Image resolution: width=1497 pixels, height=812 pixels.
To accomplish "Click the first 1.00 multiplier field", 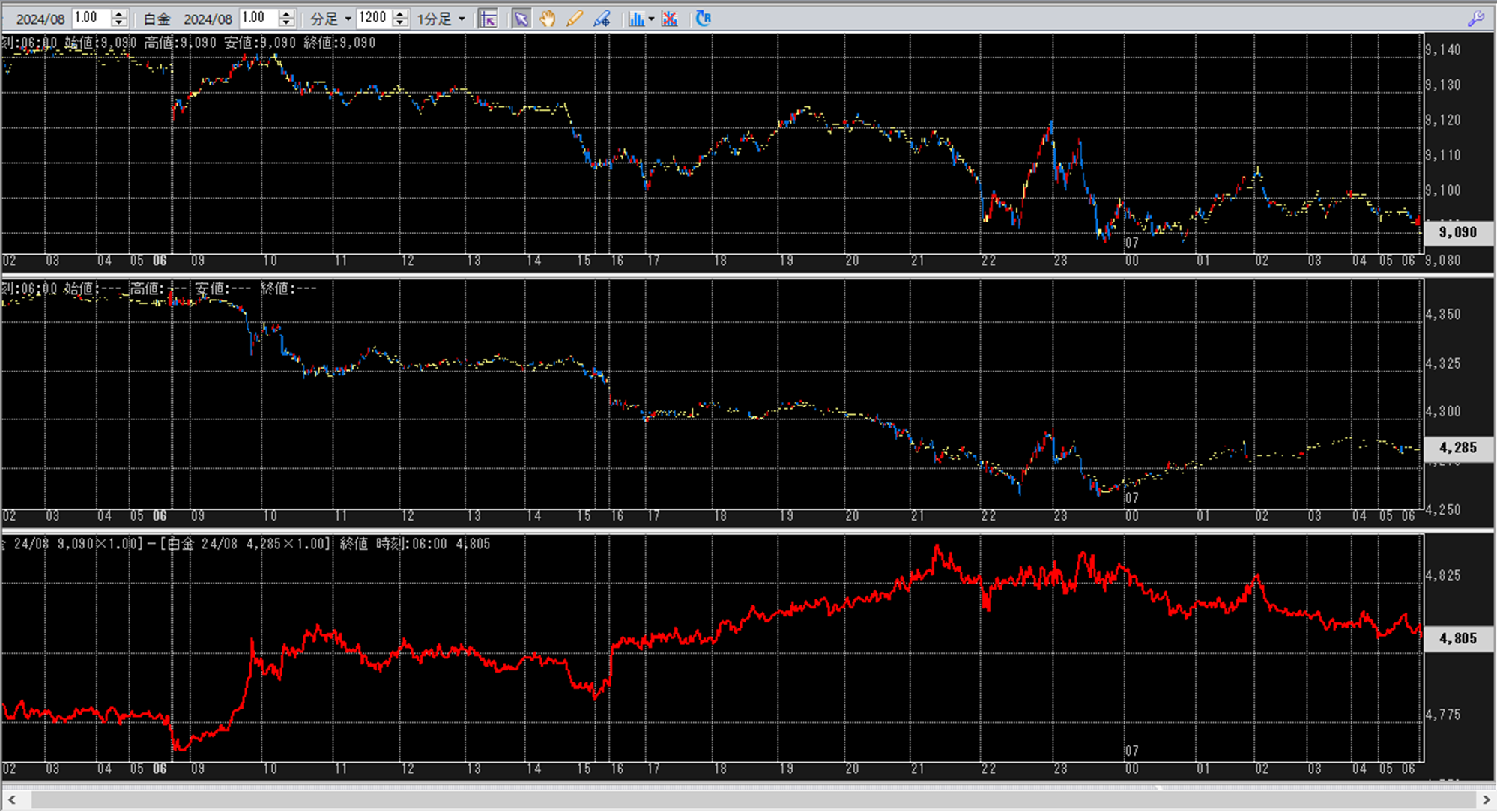I will [x=90, y=19].
